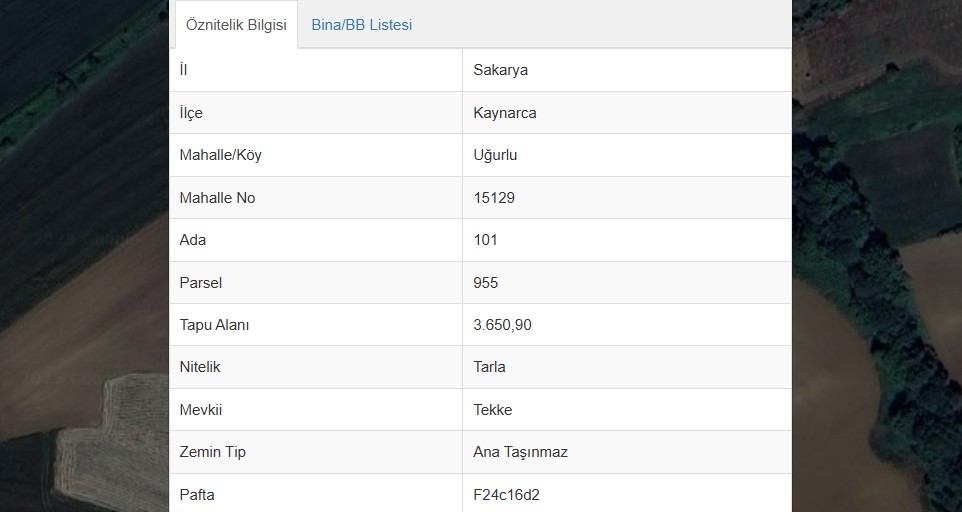This screenshot has height=512, width=962.
Task: Click the Mahalle No value 15129
Action: click(493, 198)
